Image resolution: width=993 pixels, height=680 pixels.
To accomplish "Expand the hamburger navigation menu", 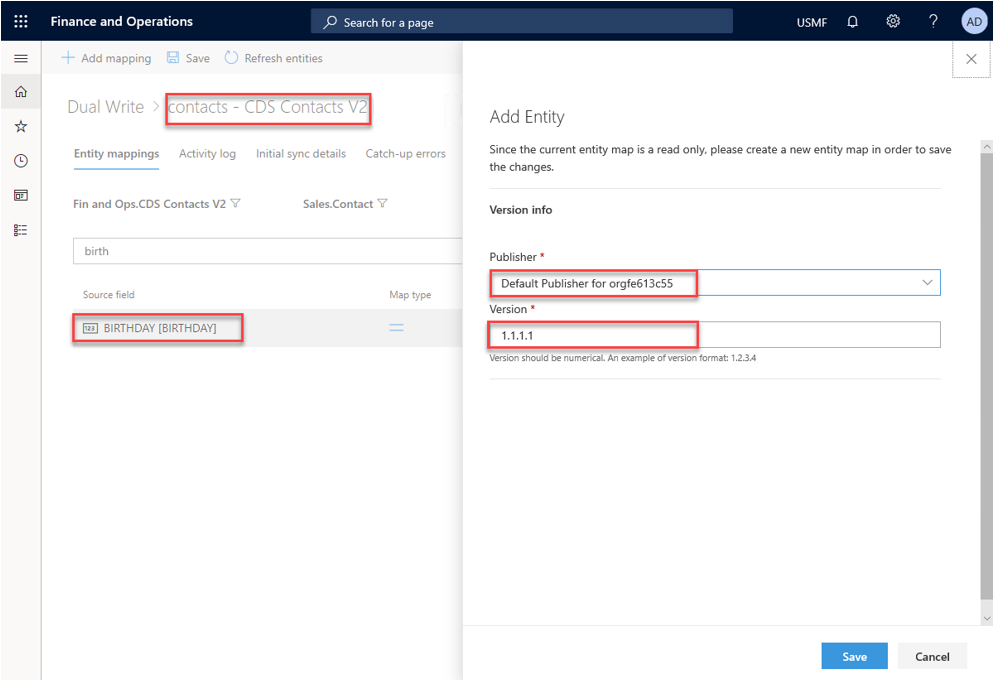I will click(x=21, y=59).
